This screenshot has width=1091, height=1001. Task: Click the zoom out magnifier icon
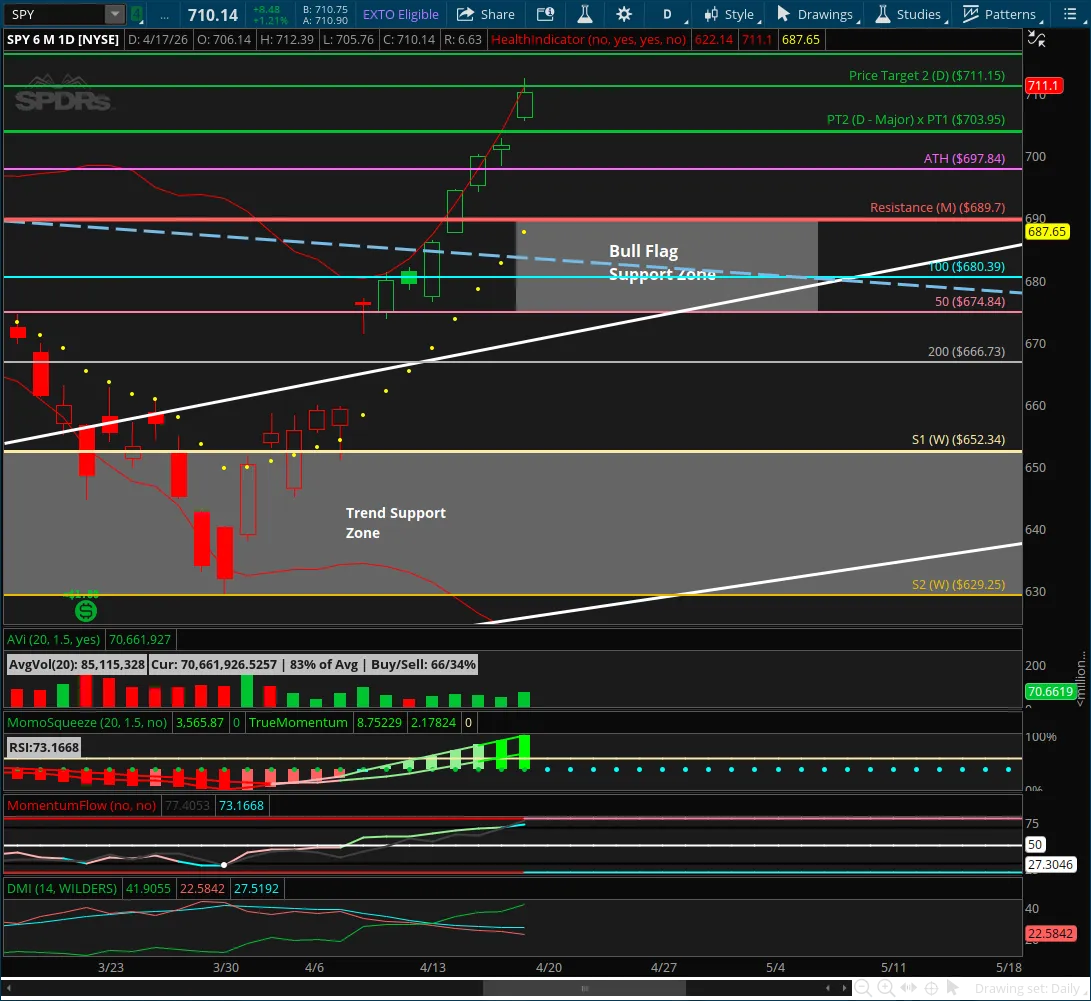point(863,988)
